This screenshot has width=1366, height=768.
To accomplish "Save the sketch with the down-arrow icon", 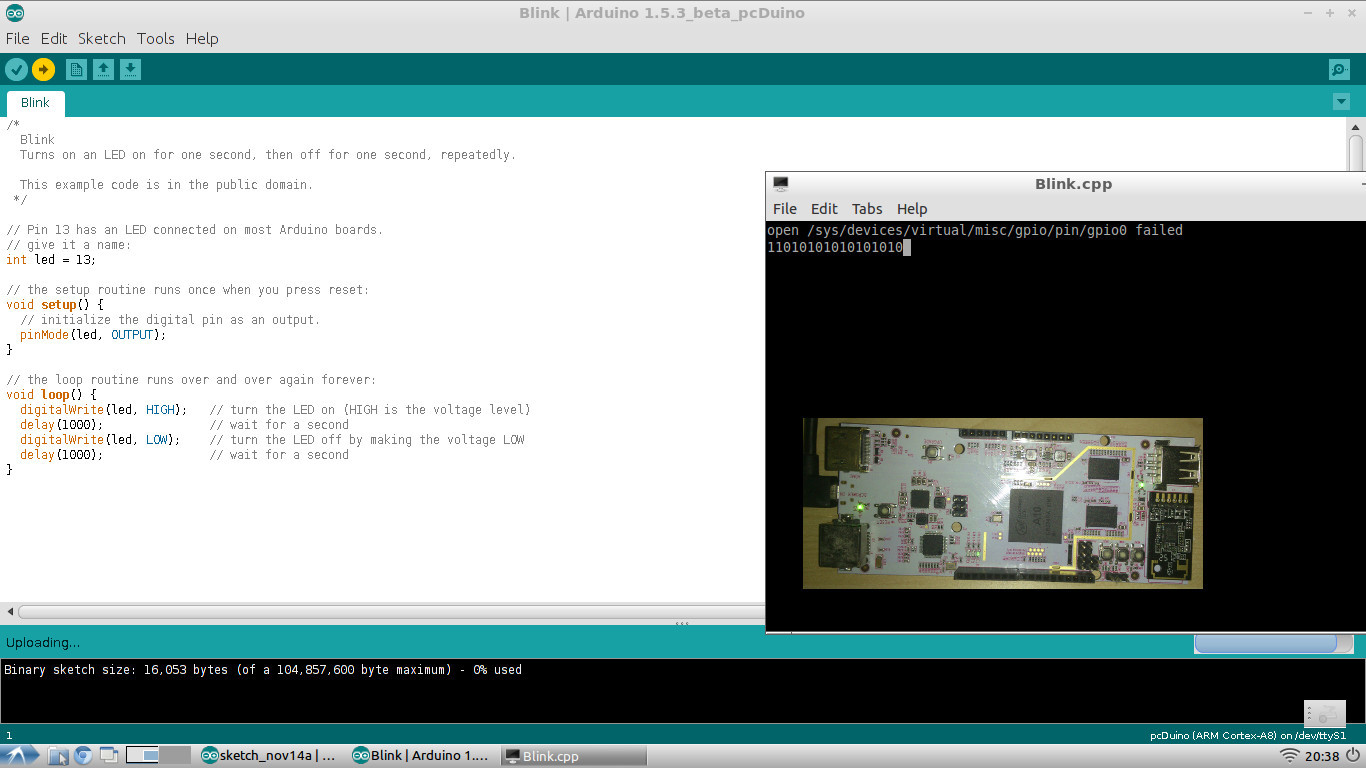I will 130,69.
